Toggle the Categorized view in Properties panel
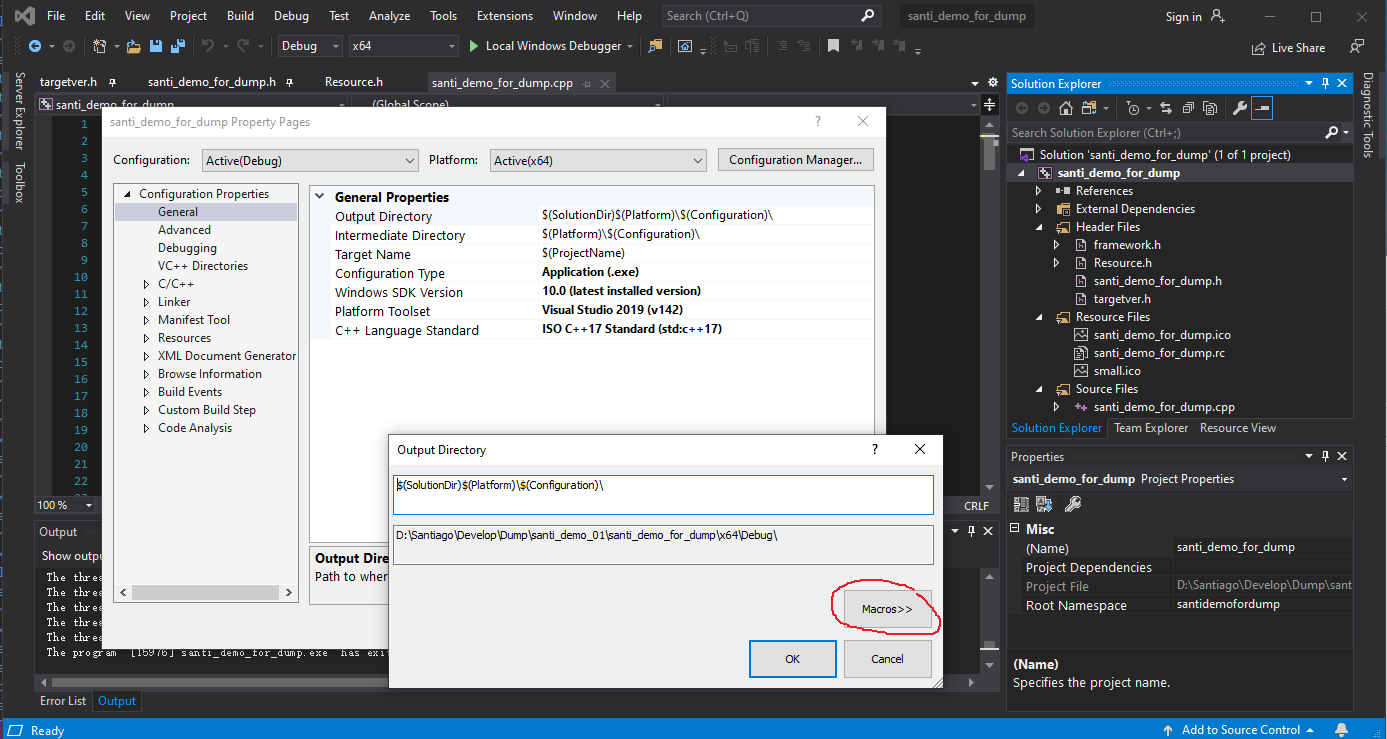Viewport: 1387px width, 739px height. pyautogui.click(x=1022, y=504)
